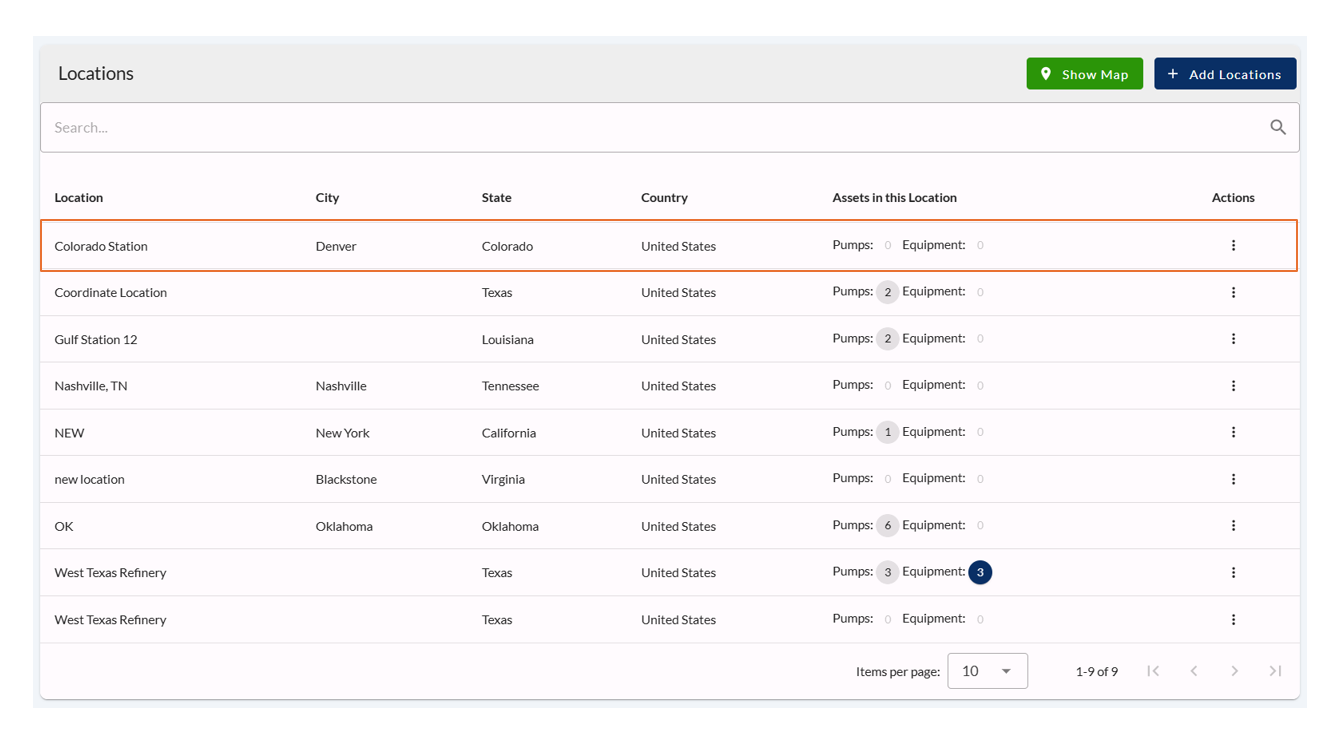Jump to the first page icon
This screenshot has width=1336, height=737.
click(1153, 671)
